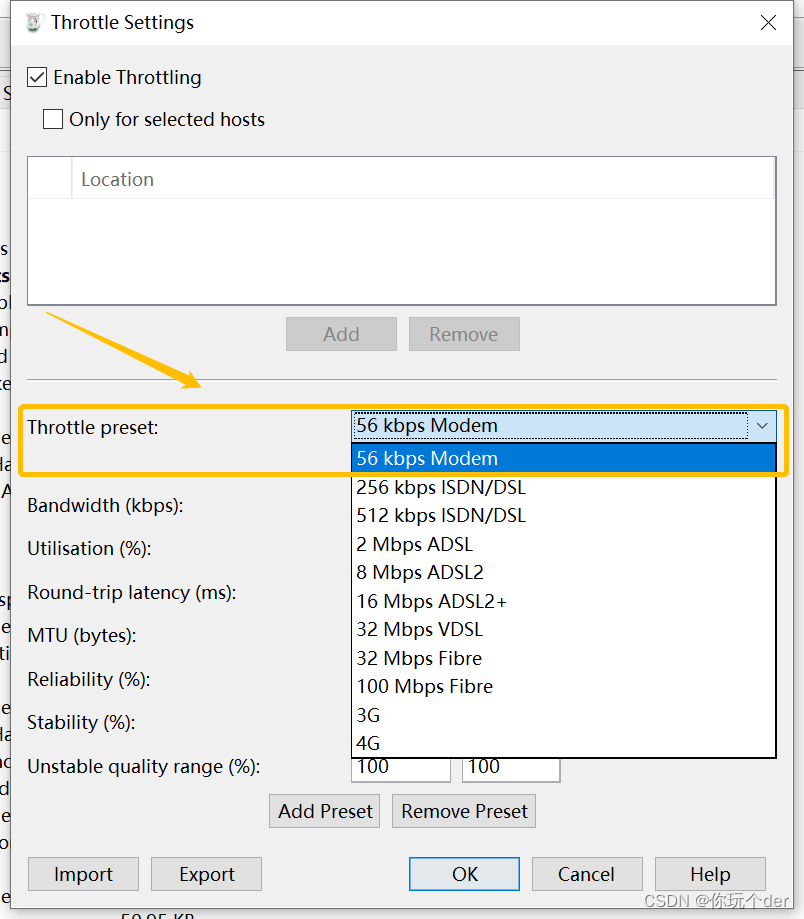The height and width of the screenshot is (919, 804).
Task: Close the Throttle Settings dialog
Action: (x=768, y=22)
